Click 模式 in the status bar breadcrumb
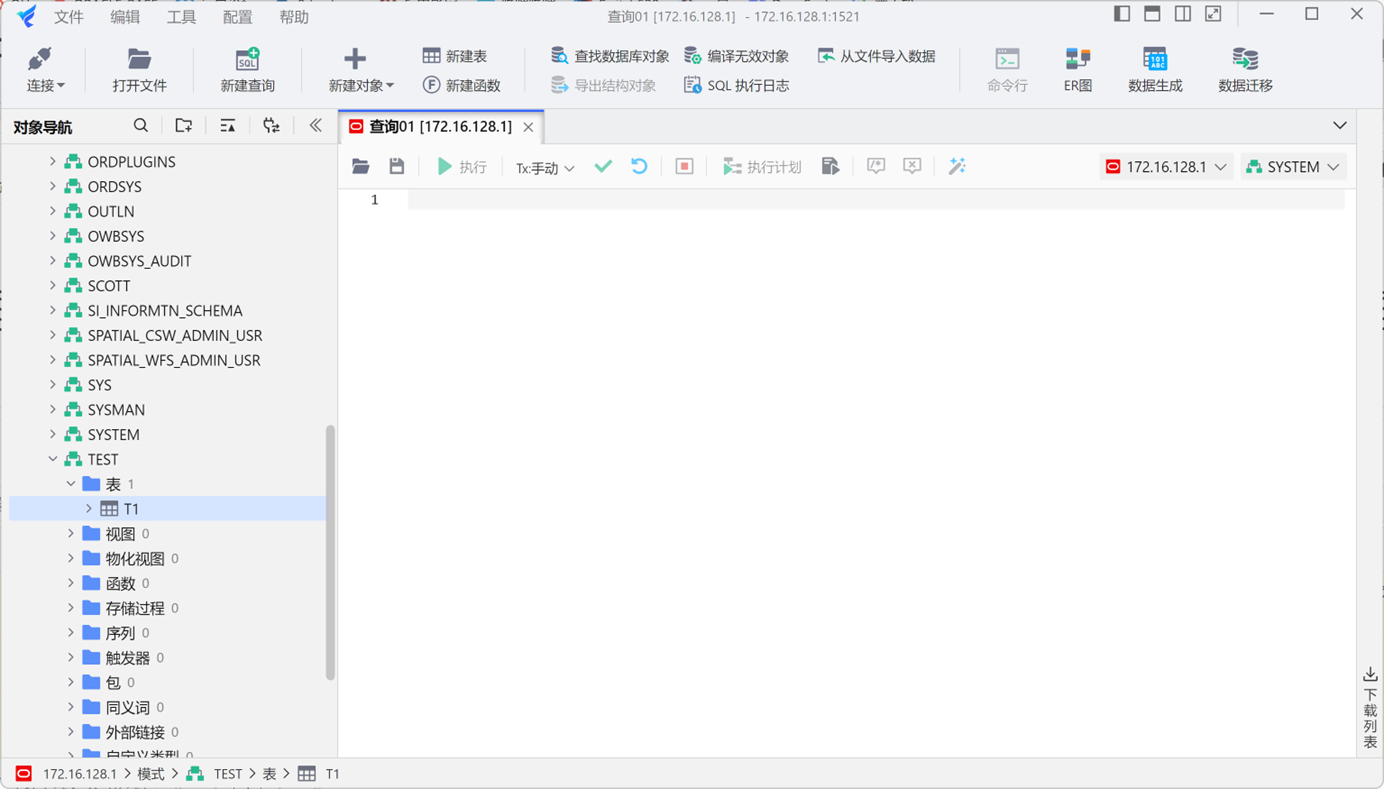Screen dimensions: 1384x789 point(151,774)
